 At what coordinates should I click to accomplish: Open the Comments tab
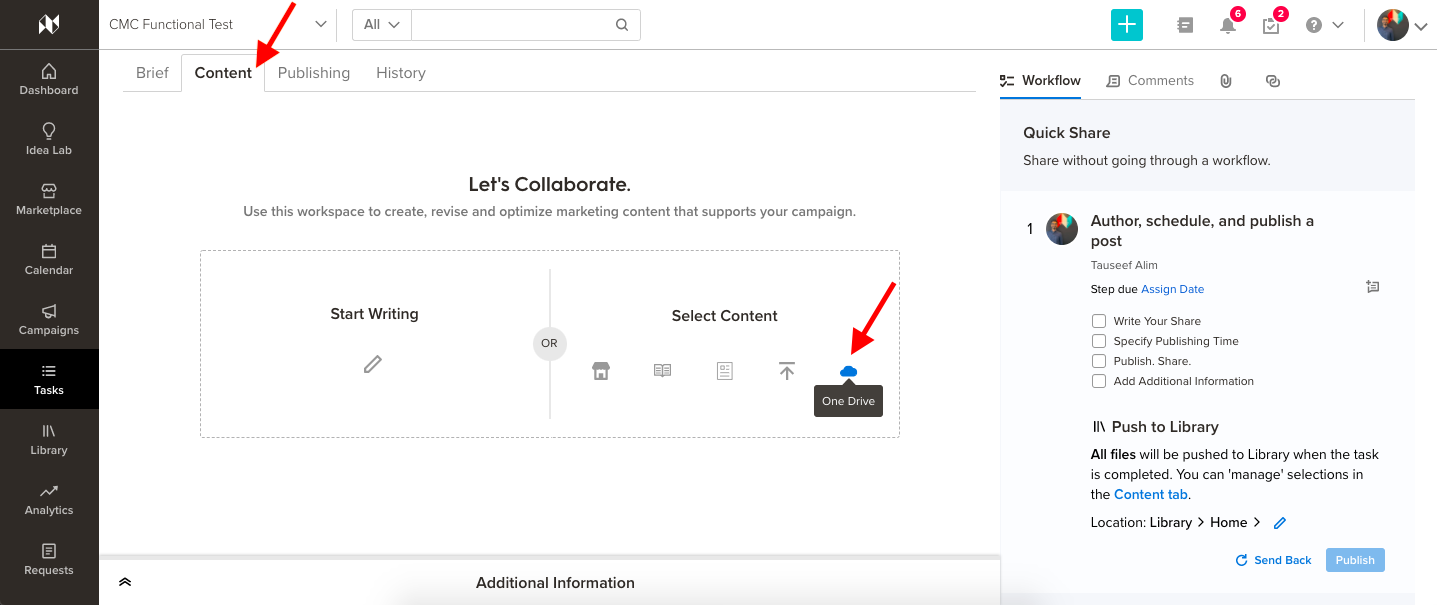[1150, 81]
